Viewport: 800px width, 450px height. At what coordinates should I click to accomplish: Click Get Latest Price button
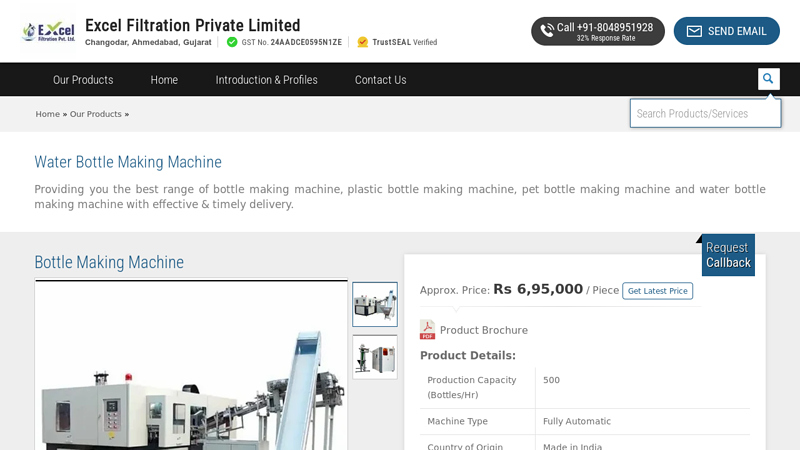click(x=658, y=291)
